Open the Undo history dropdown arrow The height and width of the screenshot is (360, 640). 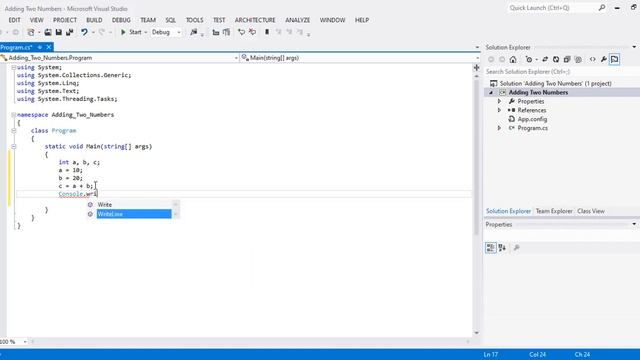pyautogui.click(x=93, y=32)
